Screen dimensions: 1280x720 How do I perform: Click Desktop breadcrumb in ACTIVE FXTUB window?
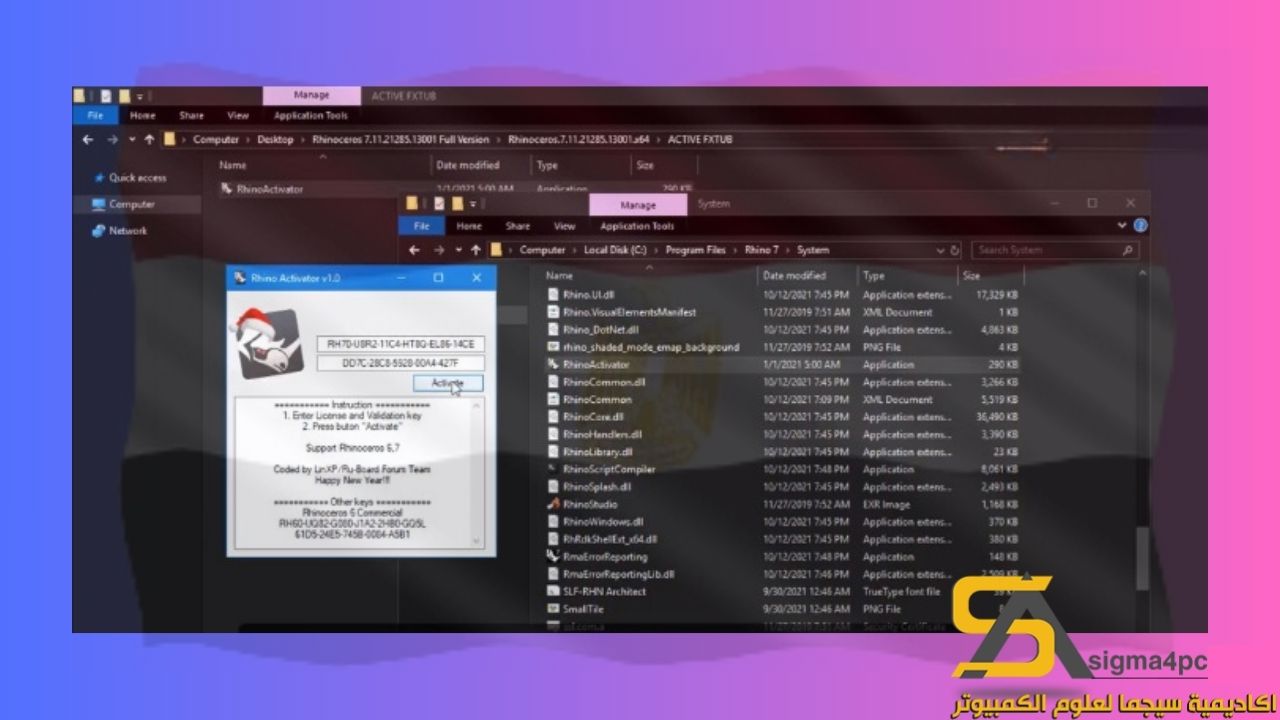(275, 140)
